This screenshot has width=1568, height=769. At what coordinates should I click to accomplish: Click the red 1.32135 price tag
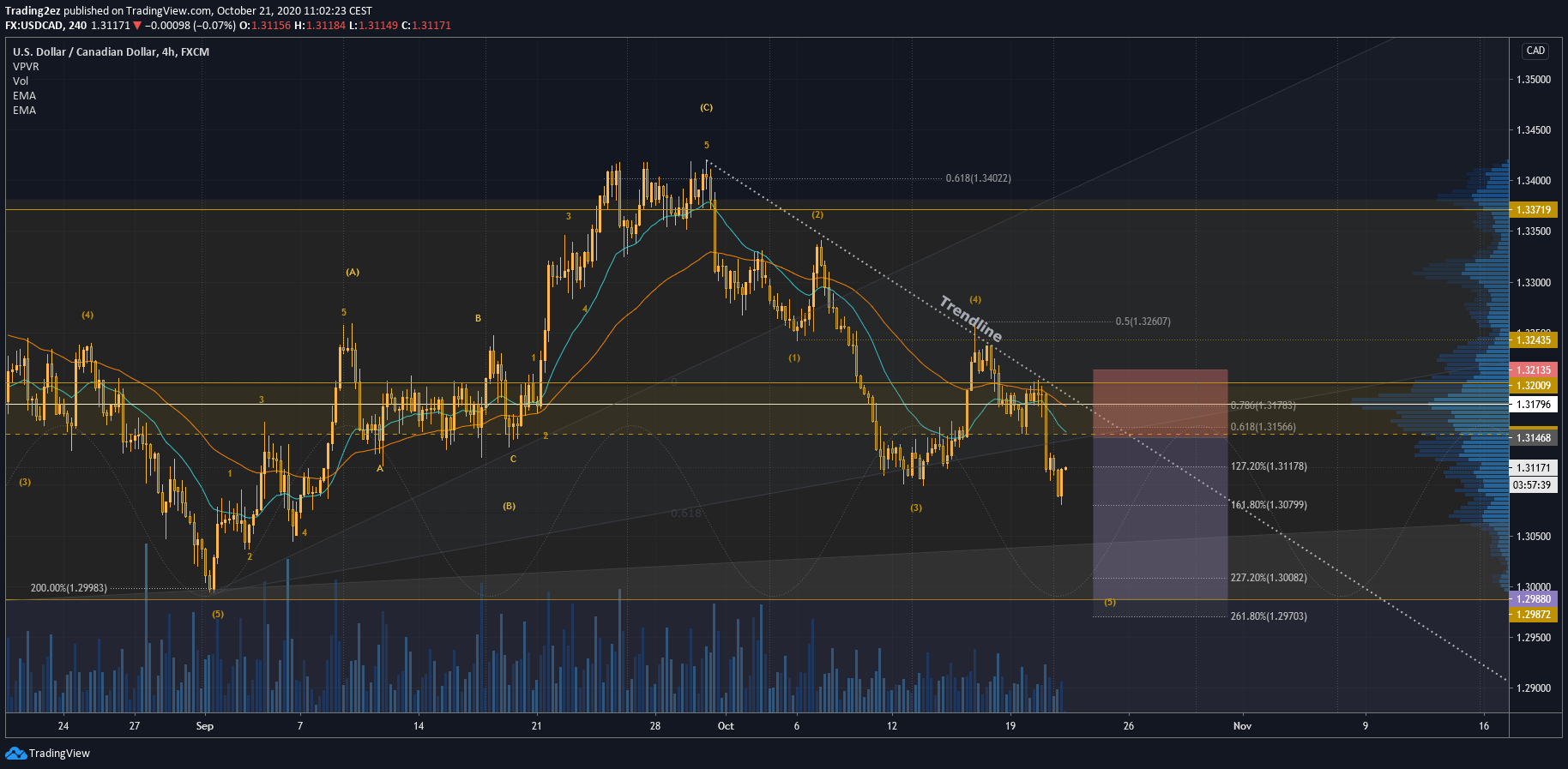coord(1534,370)
